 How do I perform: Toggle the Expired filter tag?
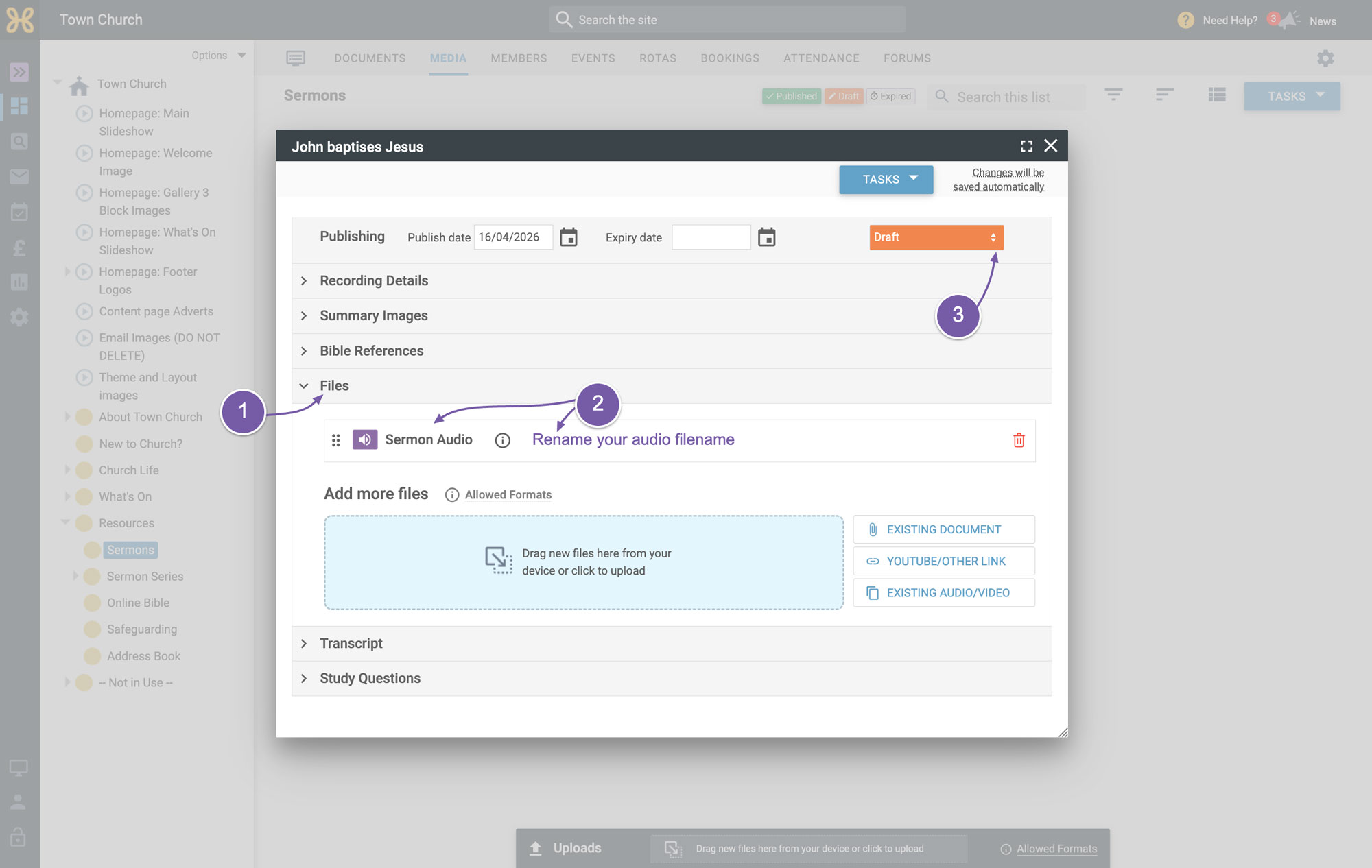890,96
